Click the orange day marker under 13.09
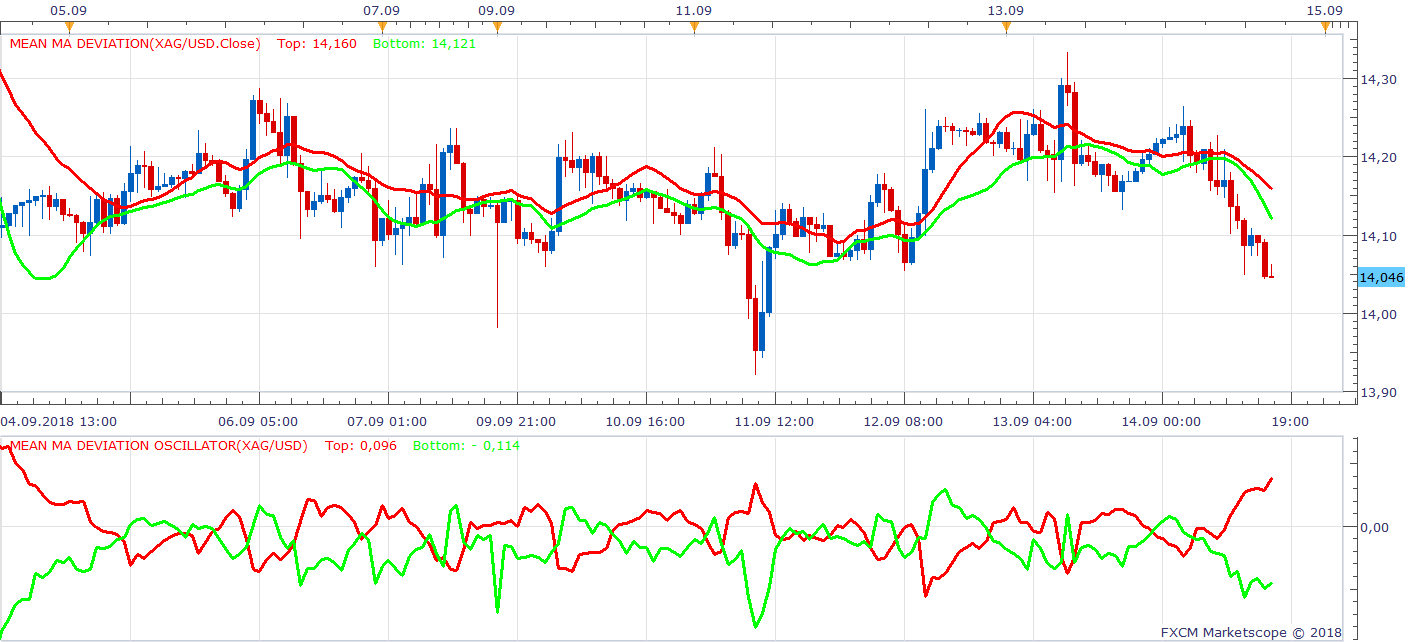1423x642 pixels. [x=1006, y=27]
